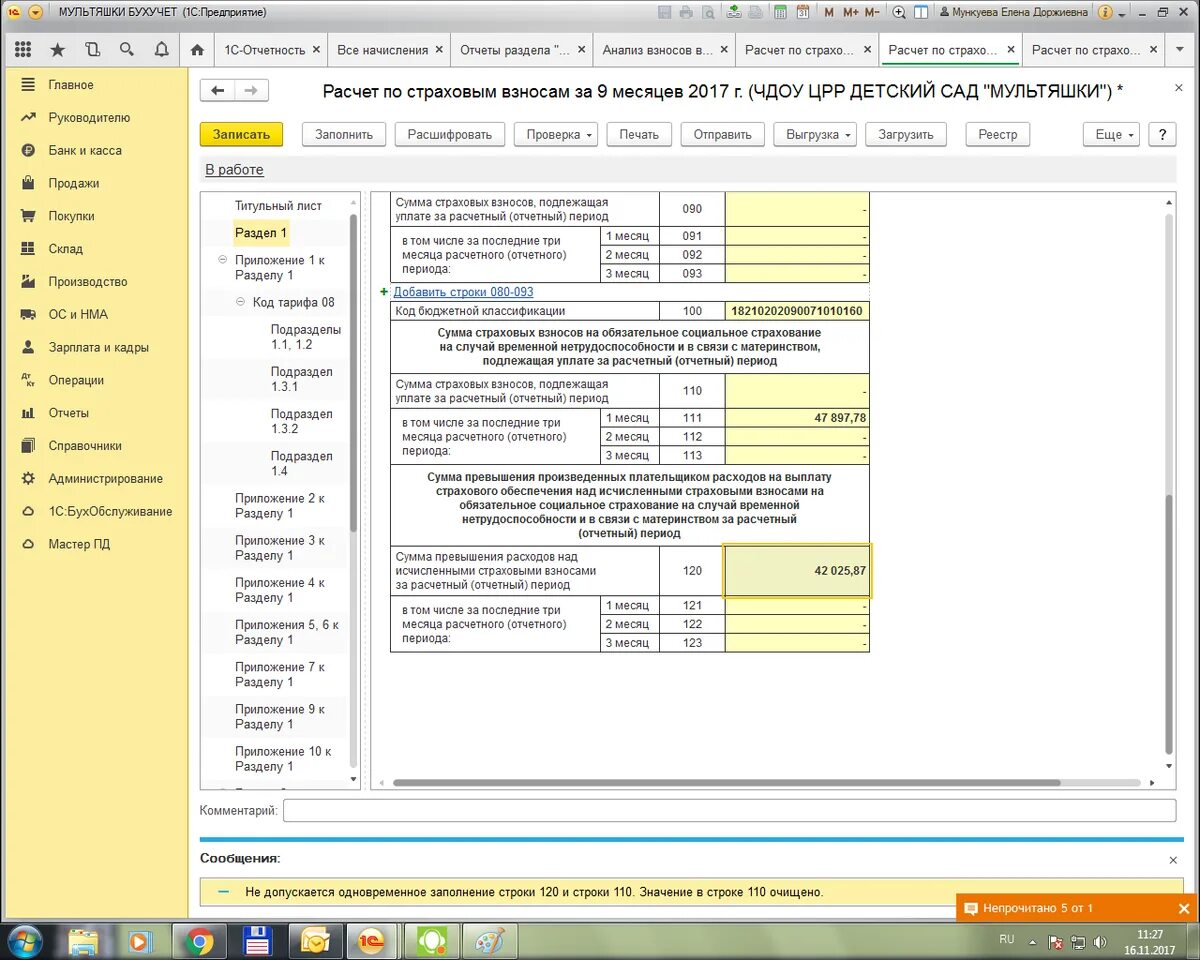Open Руководителю section in sidebar
The width and height of the screenshot is (1200, 960).
89,117
